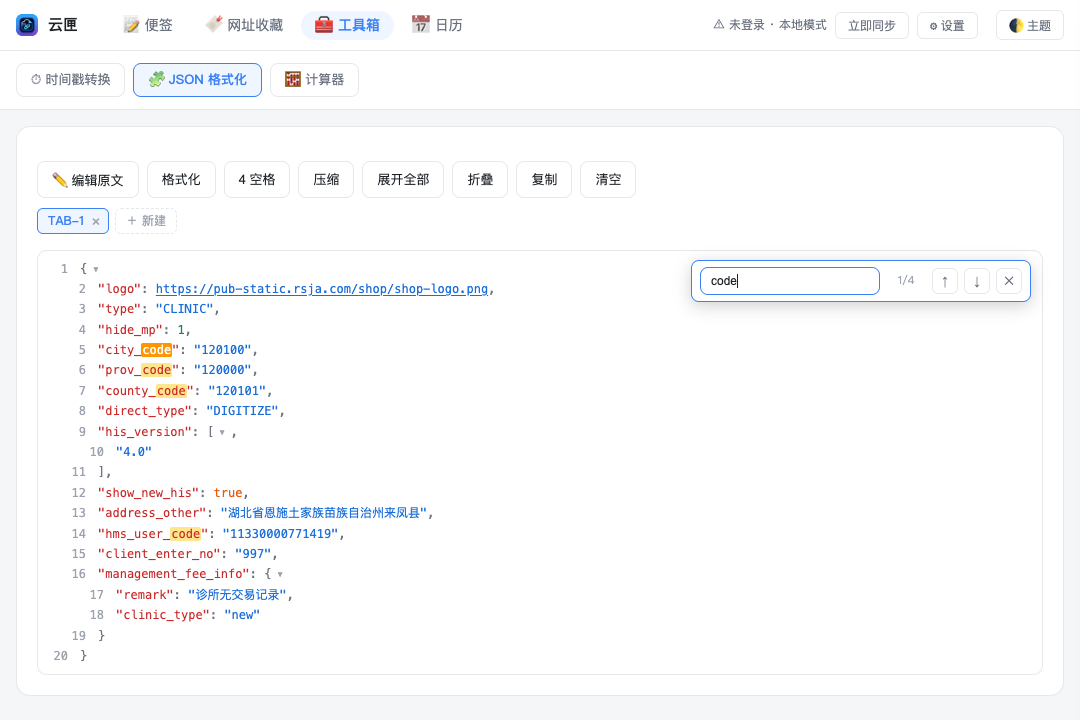1080x720 pixels.
Task: Click 展开全部 to expand all nodes
Action: click(x=403, y=180)
